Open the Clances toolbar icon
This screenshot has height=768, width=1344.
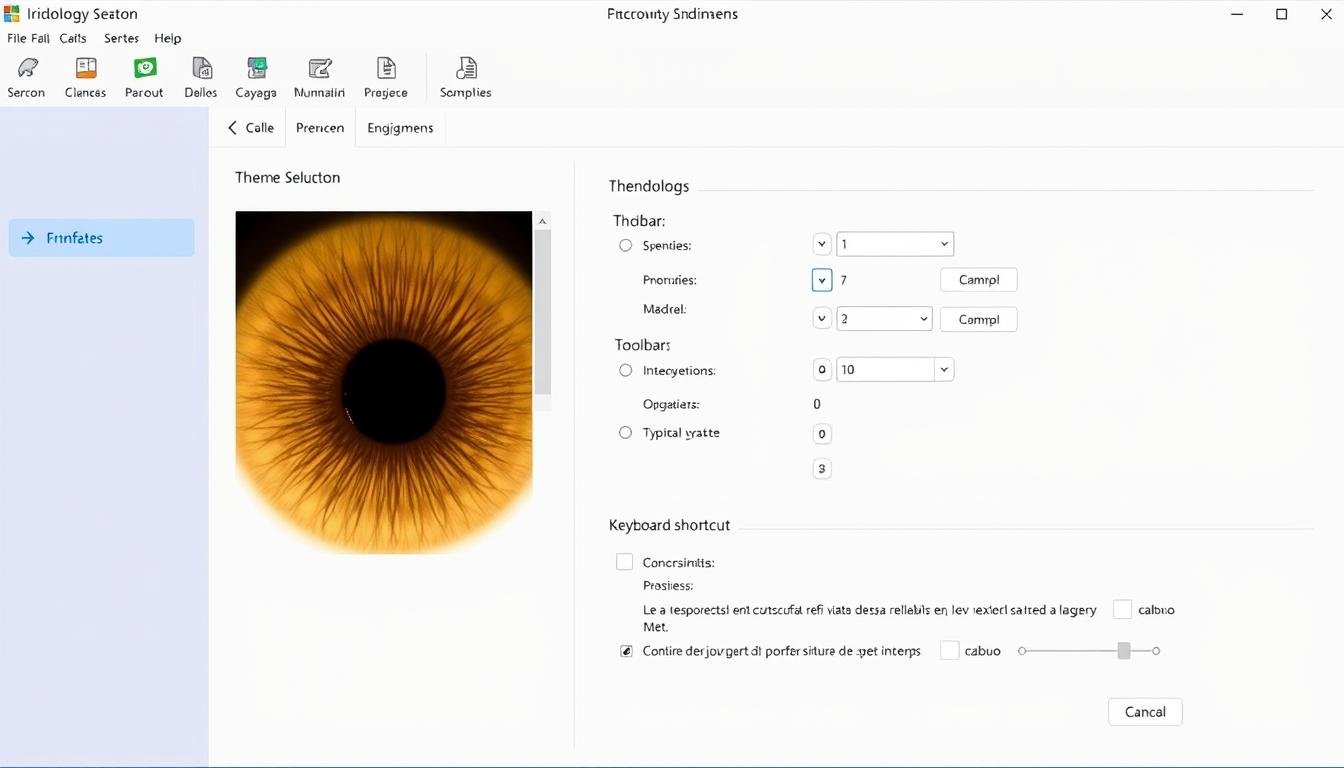click(x=86, y=69)
